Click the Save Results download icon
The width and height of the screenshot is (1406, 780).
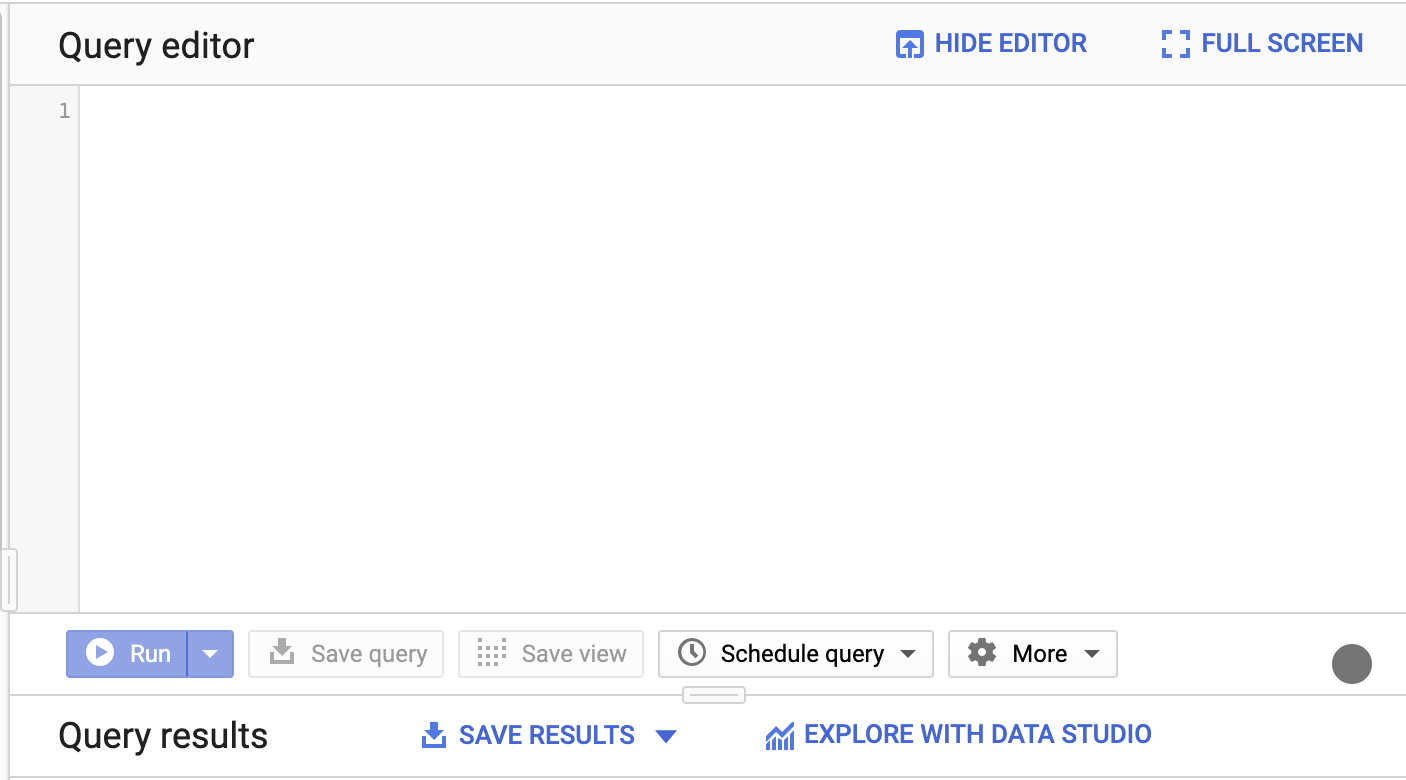pos(433,736)
